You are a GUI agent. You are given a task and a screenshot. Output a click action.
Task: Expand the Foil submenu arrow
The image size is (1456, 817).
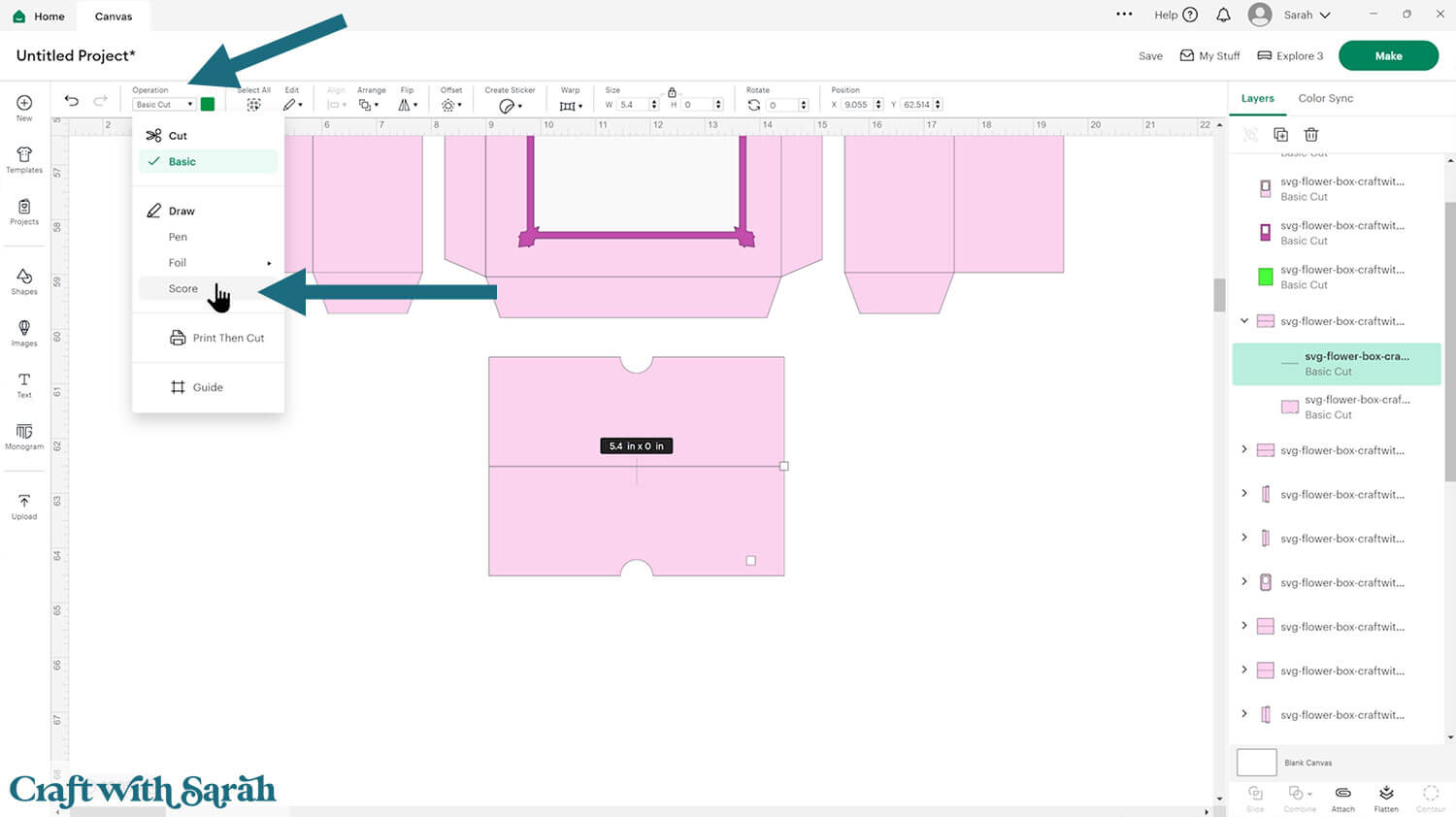[x=269, y=263]
